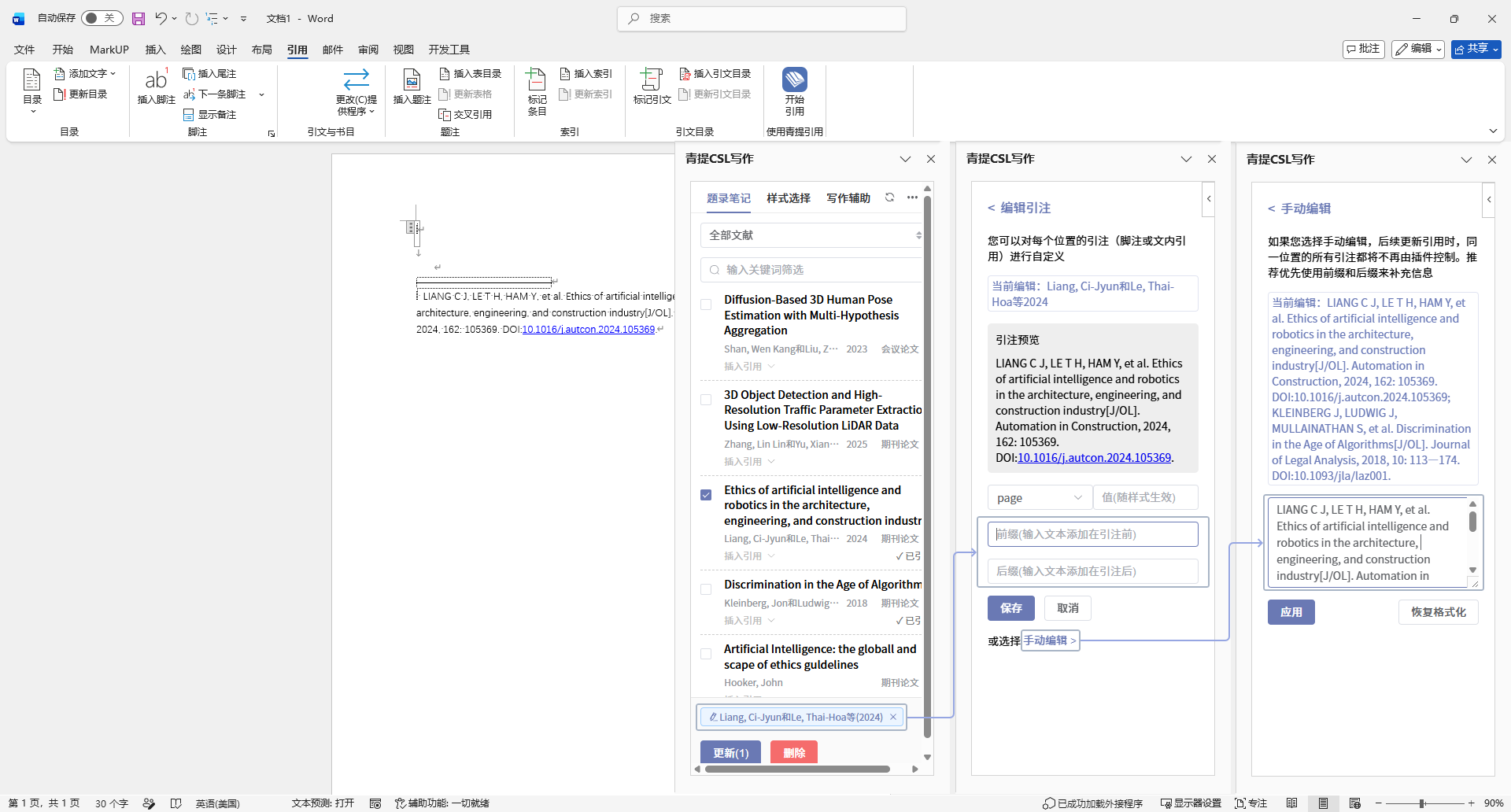Click the 前缀 prefix input field
This screenshot has height=812, width=1511.
(x=1093, y=534)
